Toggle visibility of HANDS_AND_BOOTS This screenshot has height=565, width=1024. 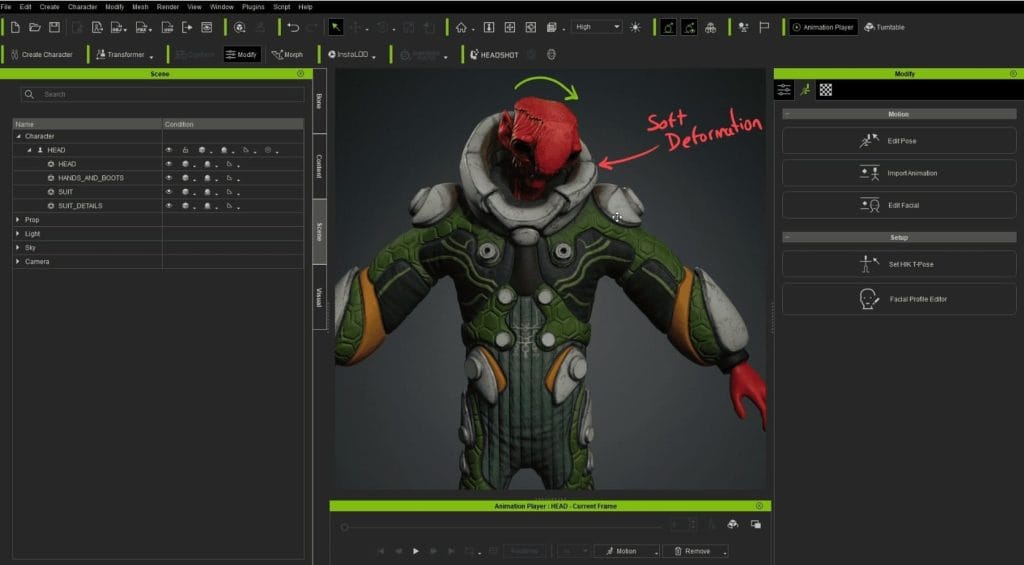[169, 178]
